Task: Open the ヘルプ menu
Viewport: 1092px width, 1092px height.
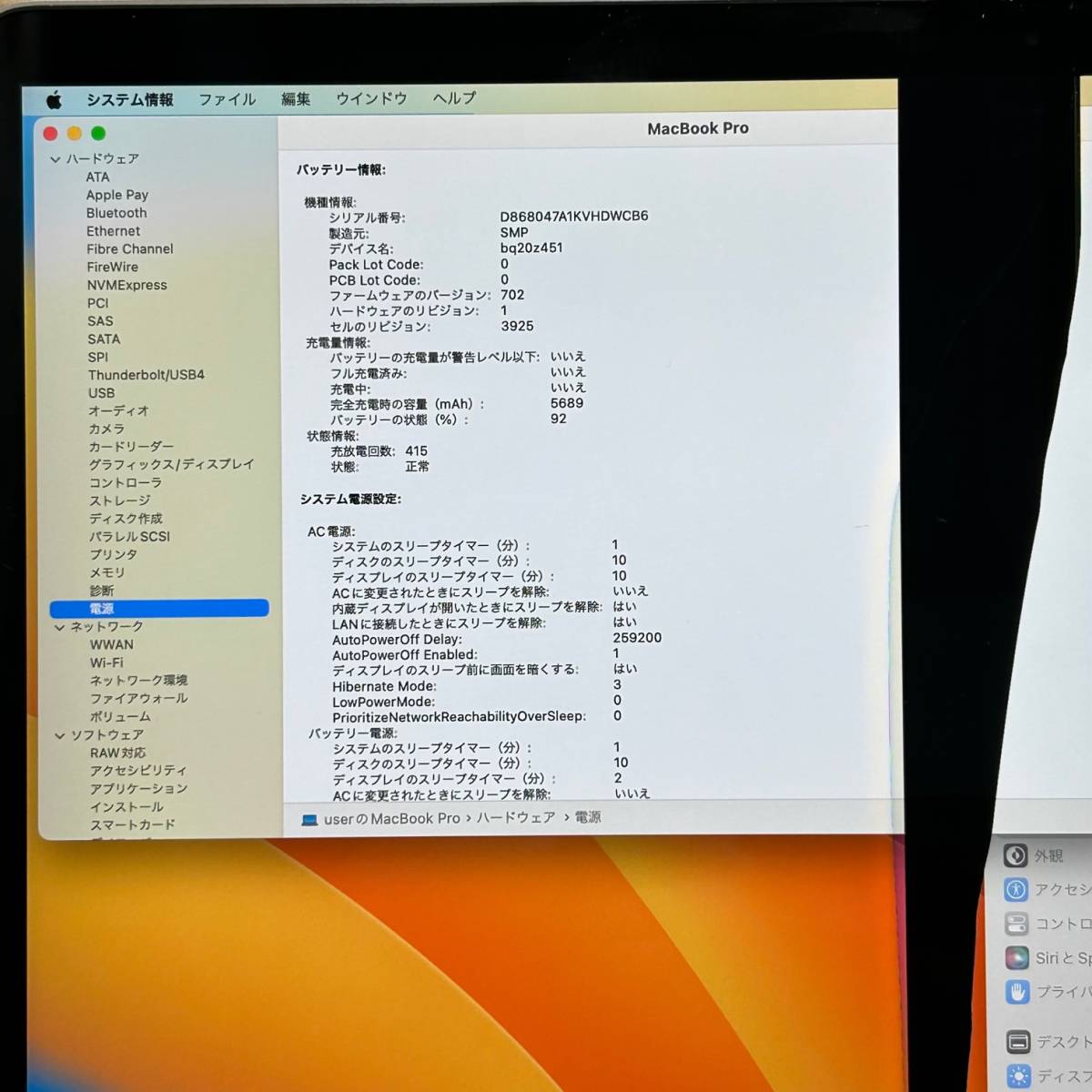Action: pos(454,97)
